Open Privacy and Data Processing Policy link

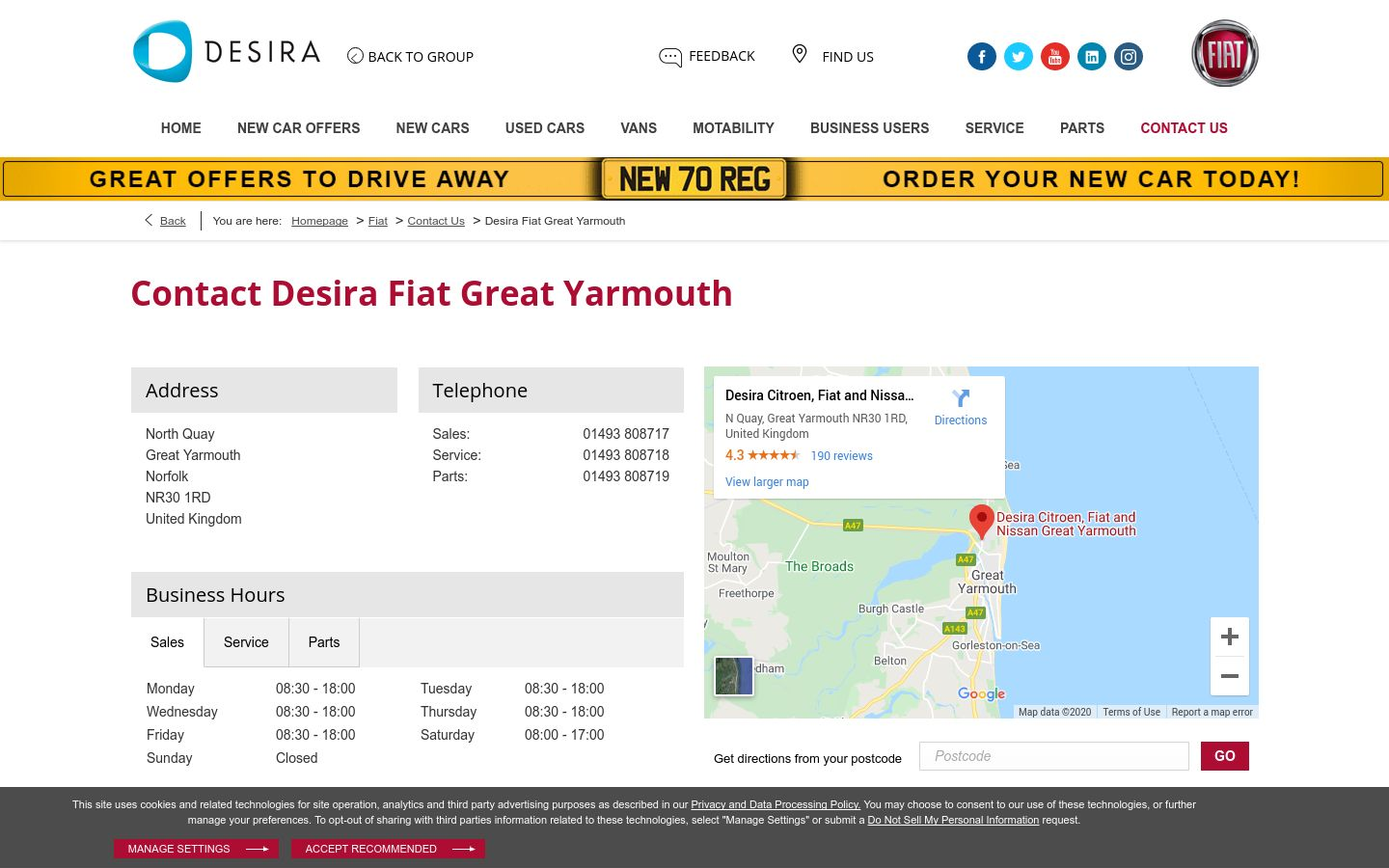tap(776, 804)
